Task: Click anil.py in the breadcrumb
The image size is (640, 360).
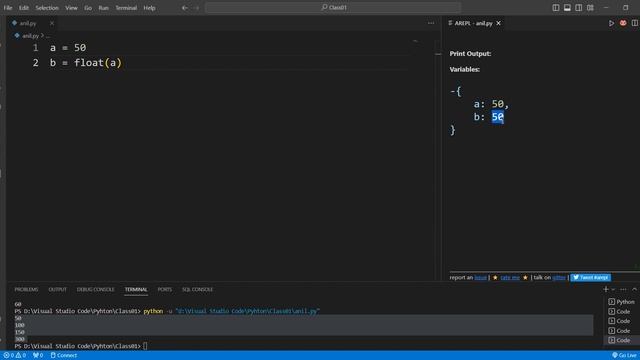Action: tap(30, 36)
